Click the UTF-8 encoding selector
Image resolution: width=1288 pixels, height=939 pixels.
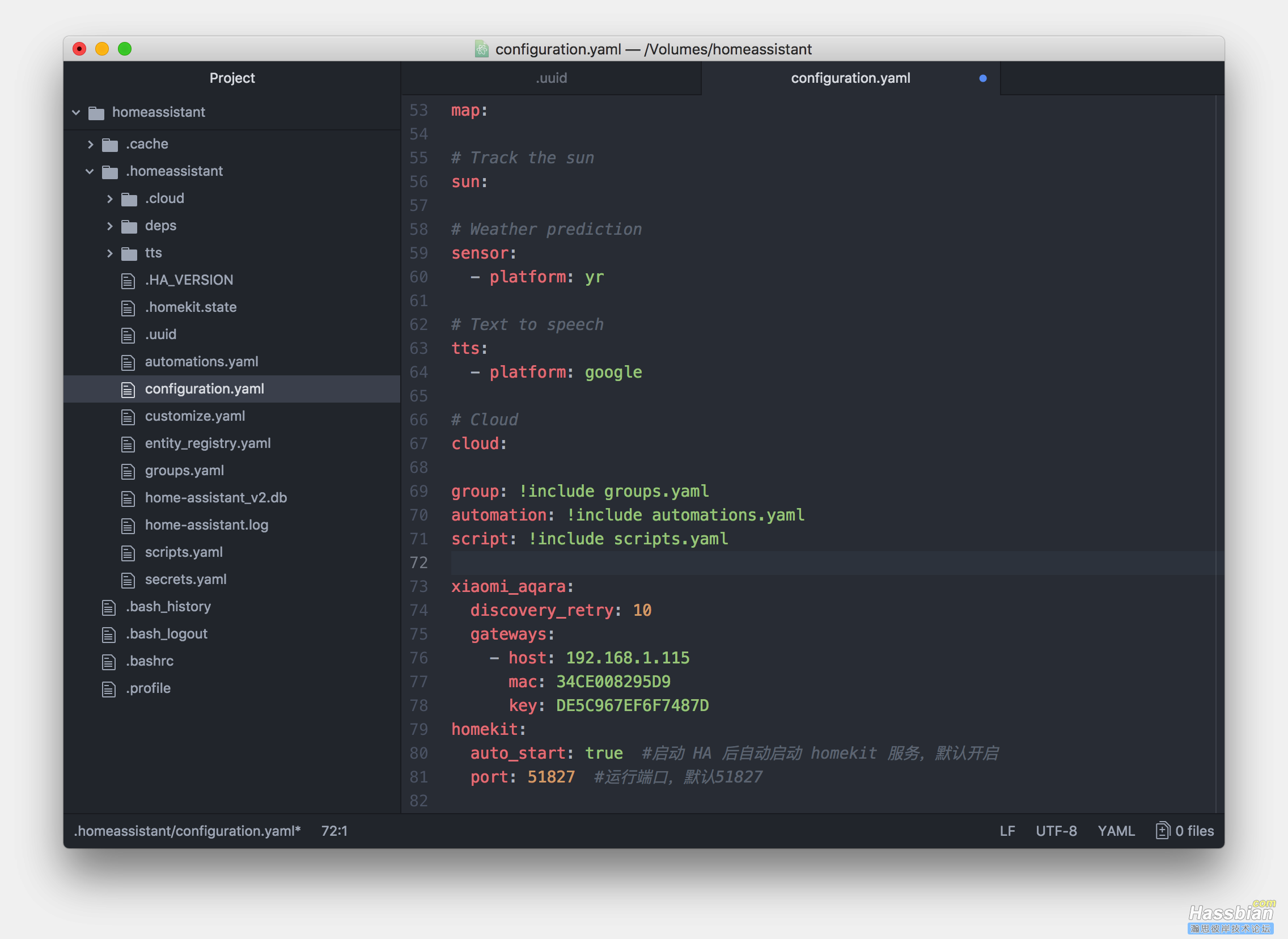tap(1056, 831)
